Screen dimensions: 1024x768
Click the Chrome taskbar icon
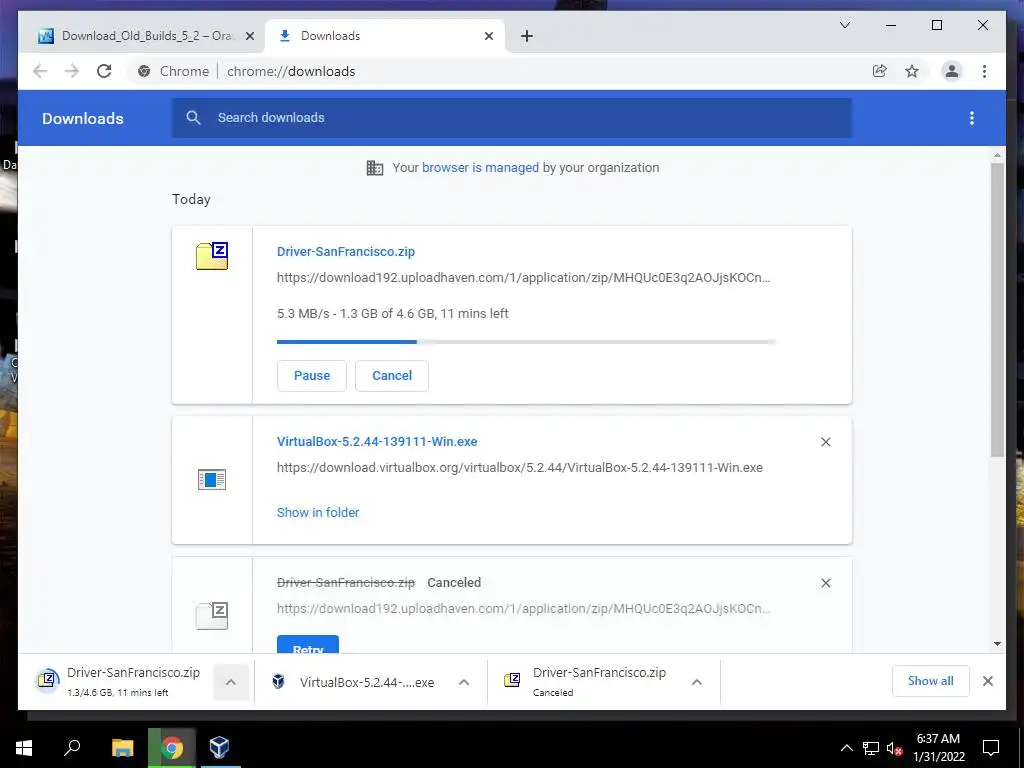pyautogui.click(x=172, y=748)
